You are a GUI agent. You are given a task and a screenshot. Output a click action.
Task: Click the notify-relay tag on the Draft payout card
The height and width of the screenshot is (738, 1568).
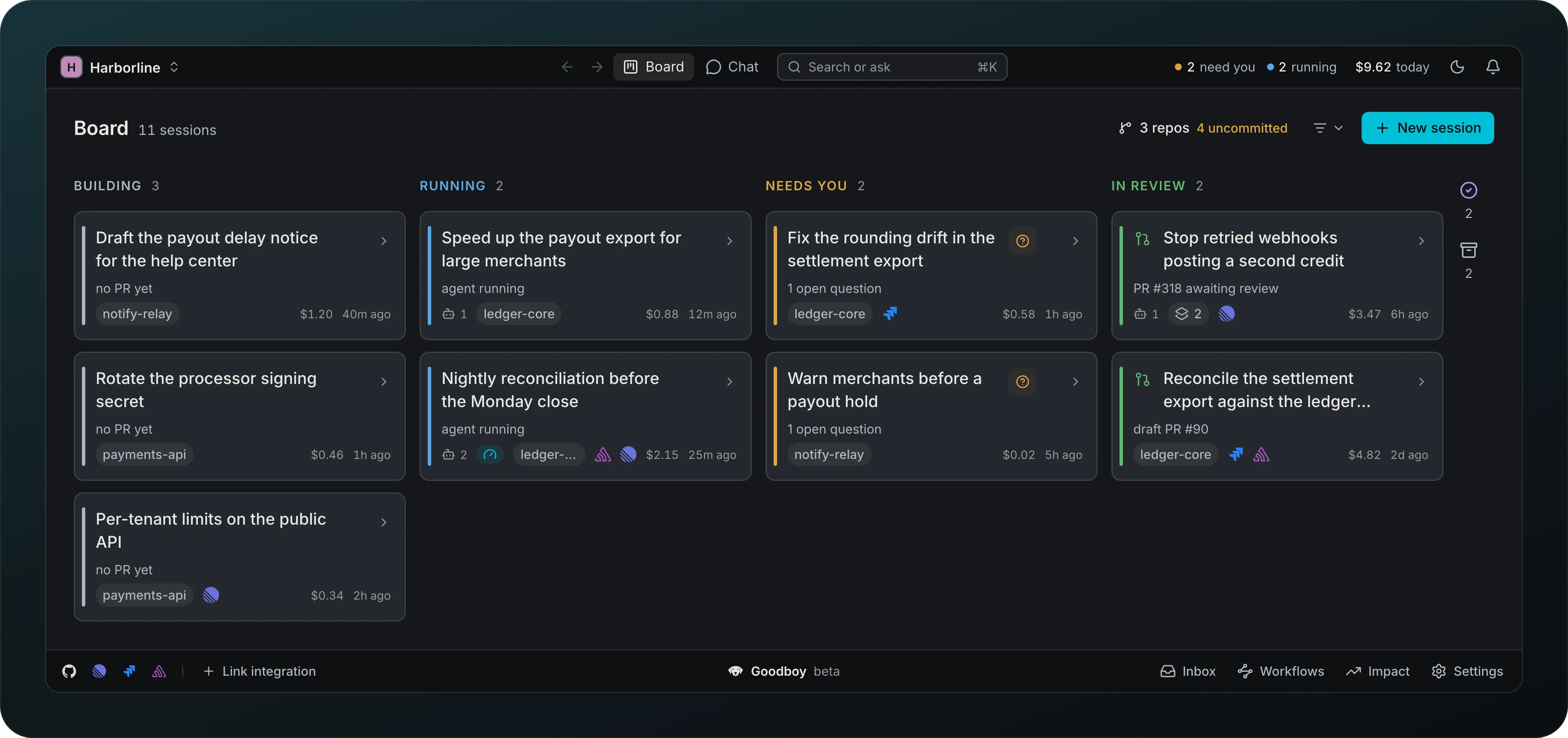(x=137, y=314)
